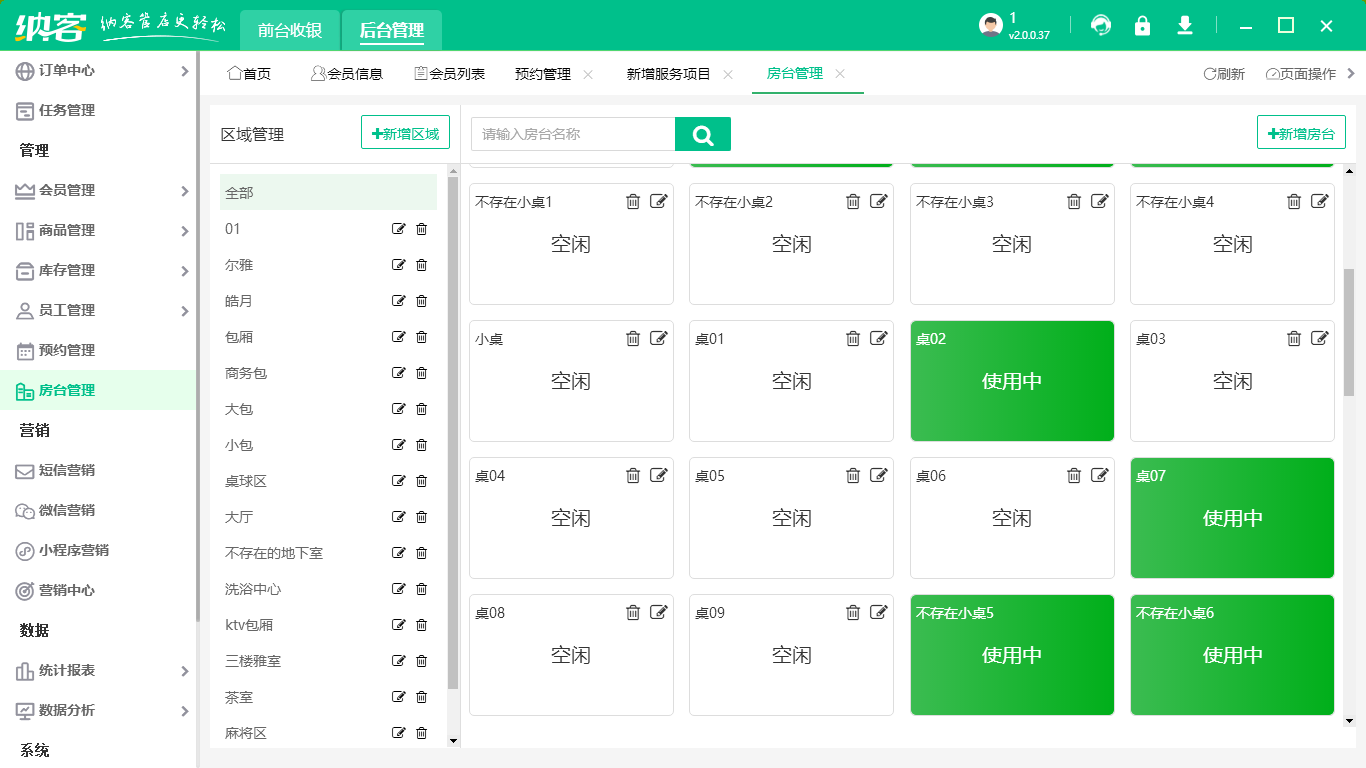This screenshot has width=1366, height=768.
Task: Click the edit icon next to 尔雅 region
Action: coord(399,265)
